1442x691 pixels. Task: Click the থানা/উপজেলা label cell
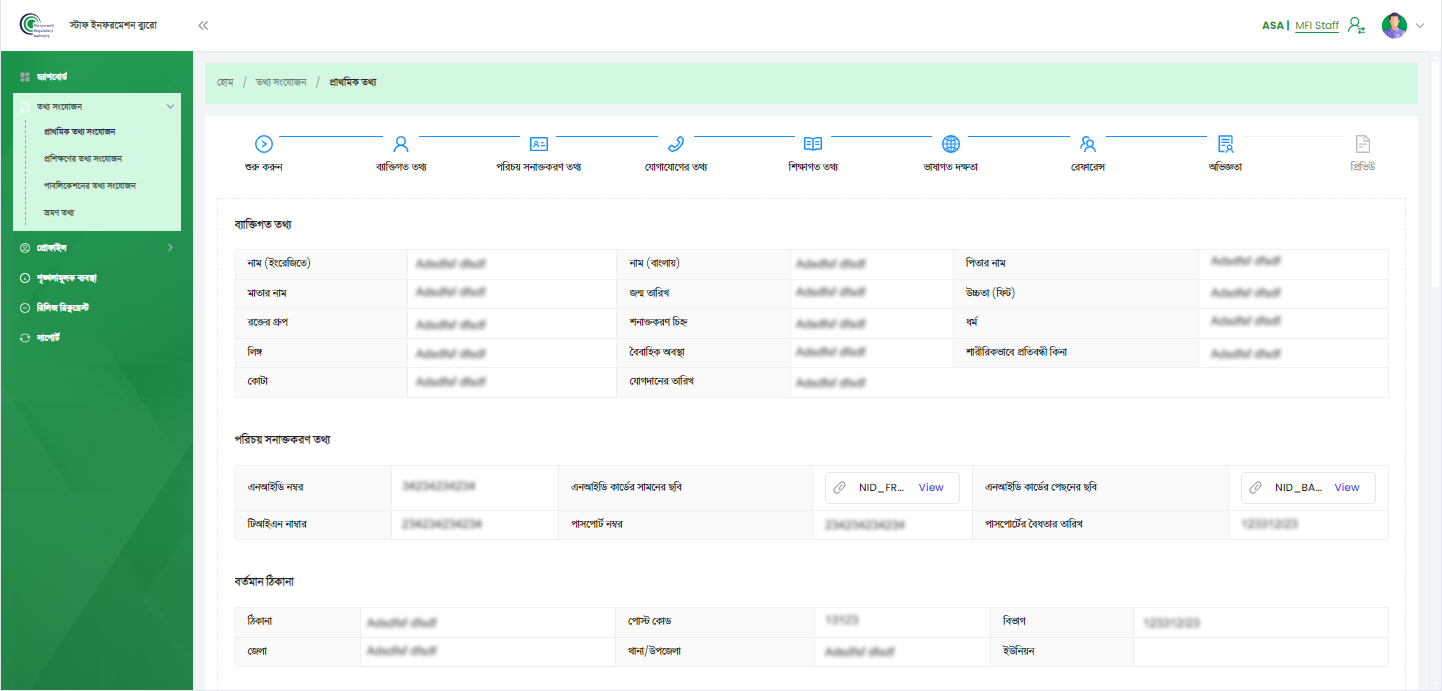pos(715,651)
